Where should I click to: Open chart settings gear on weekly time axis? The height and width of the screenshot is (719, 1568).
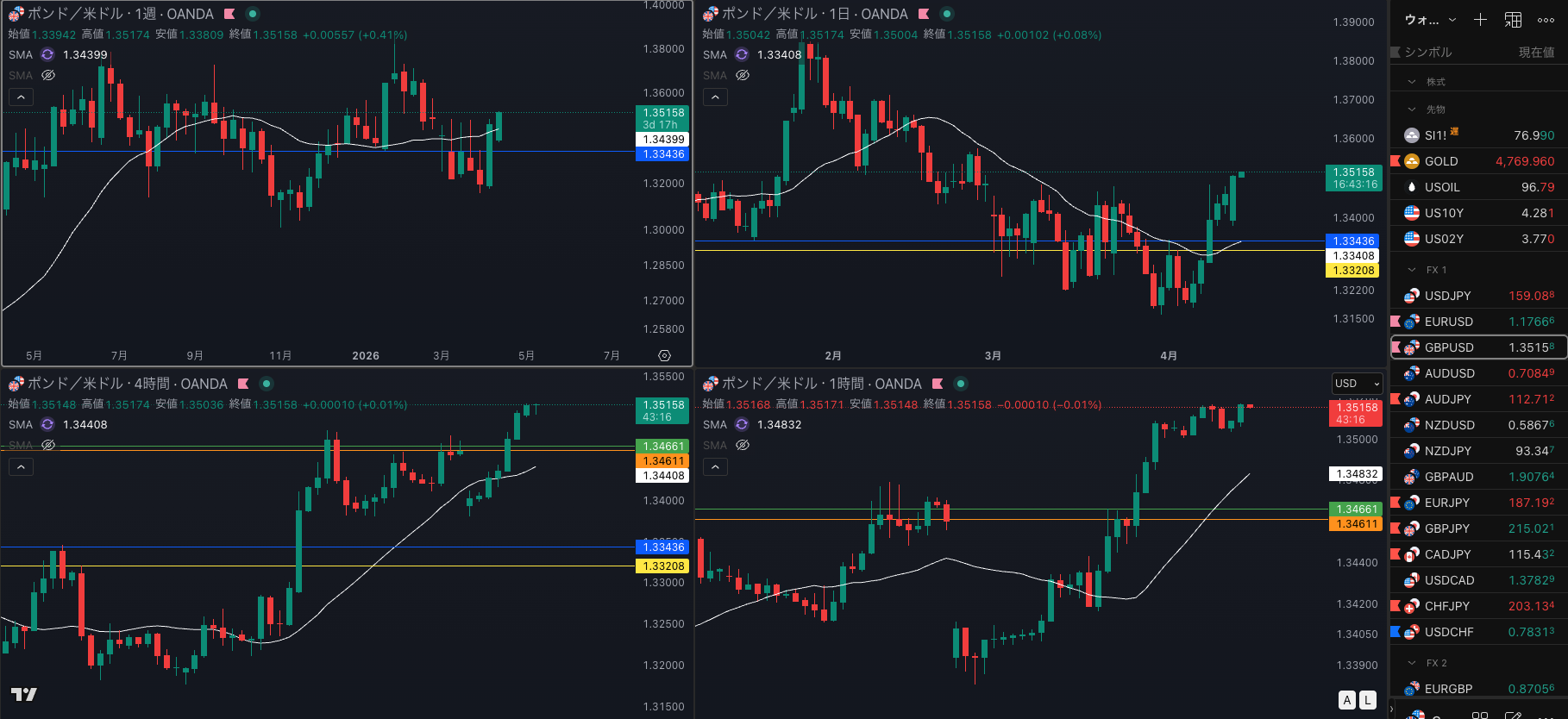pos(664,355)
